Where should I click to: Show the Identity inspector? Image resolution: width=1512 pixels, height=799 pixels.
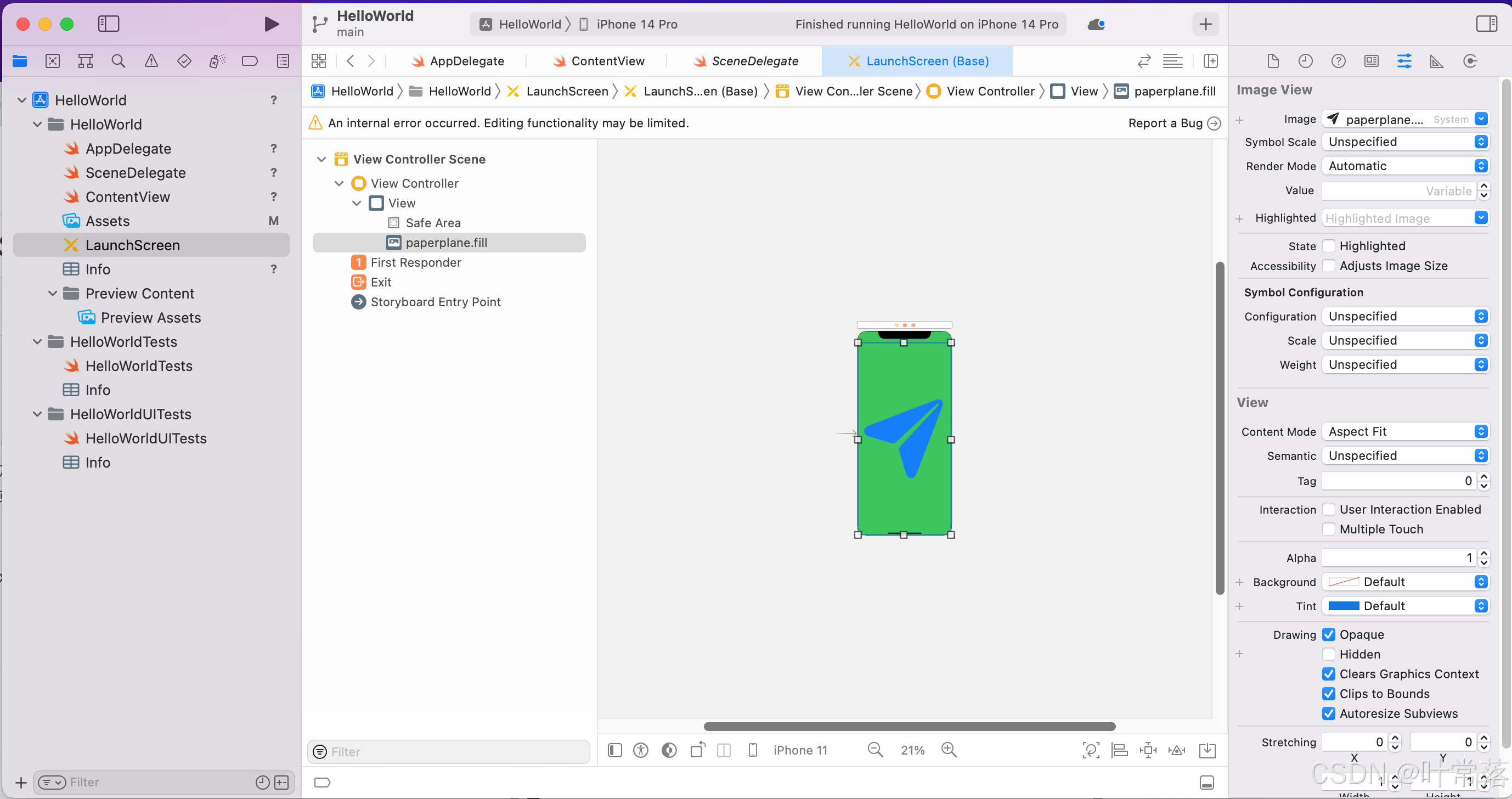[1371, 61]
